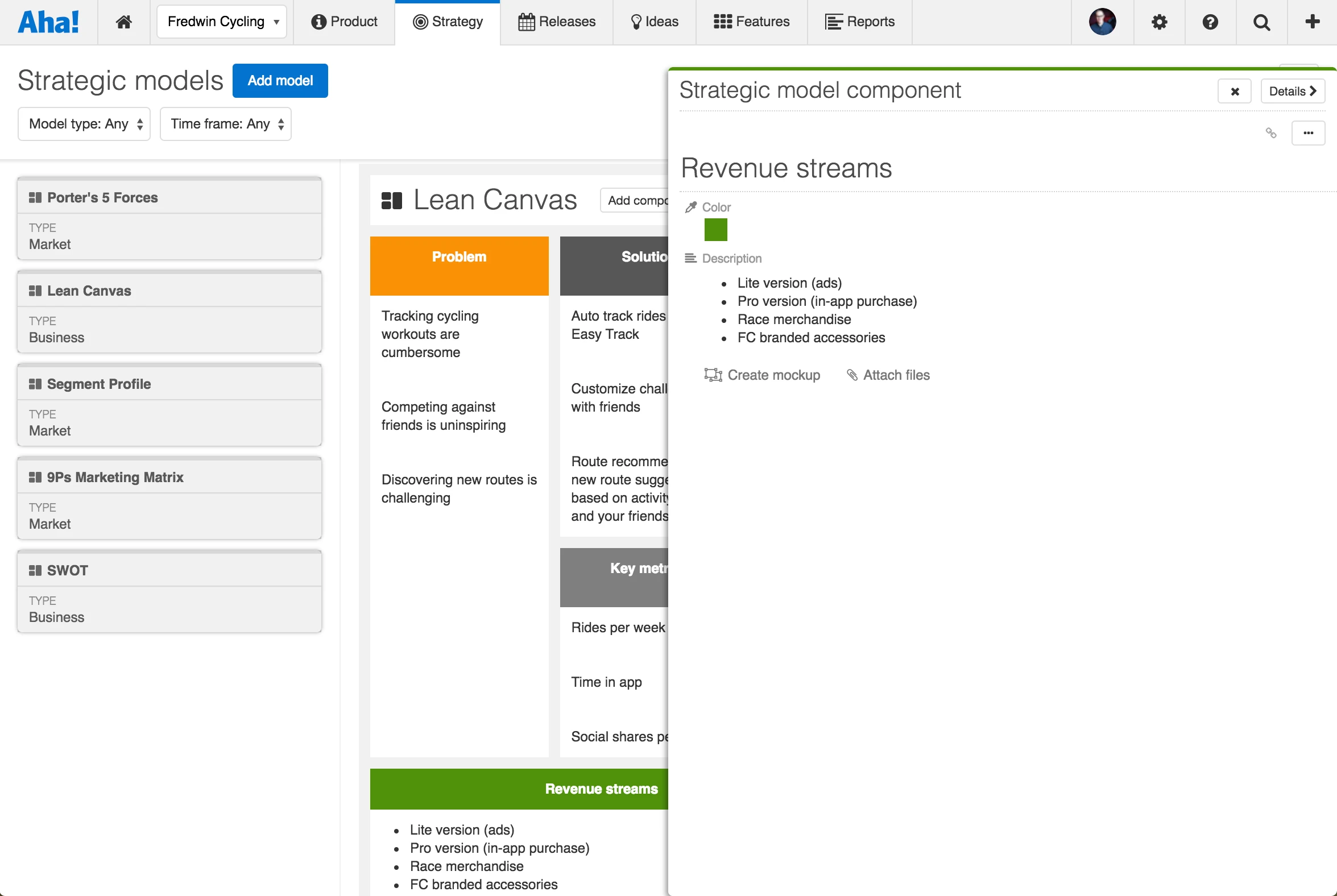Switch to the Releases tab
The image size is (1337, 896).
click(556, 22)
